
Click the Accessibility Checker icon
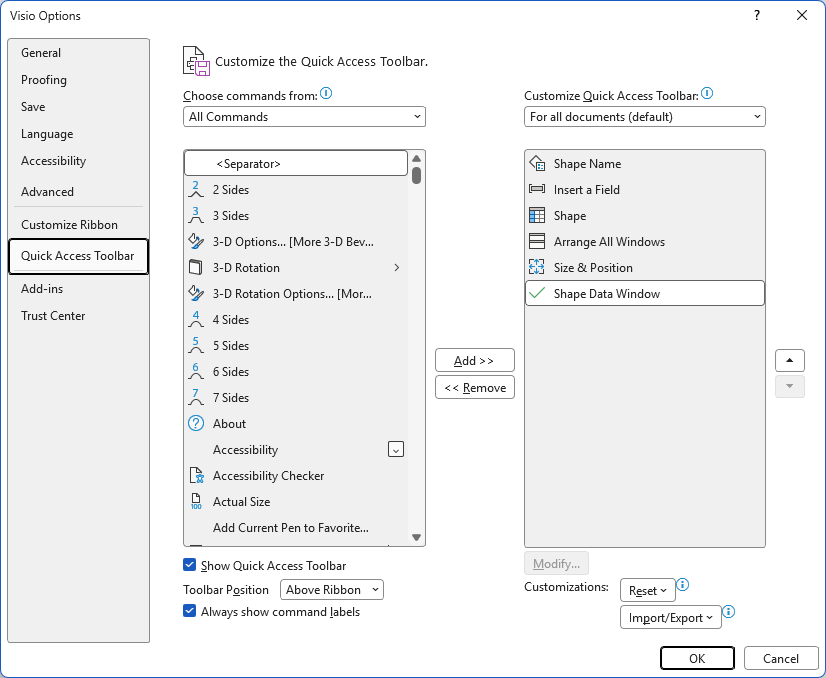click(x=196, y=475)
